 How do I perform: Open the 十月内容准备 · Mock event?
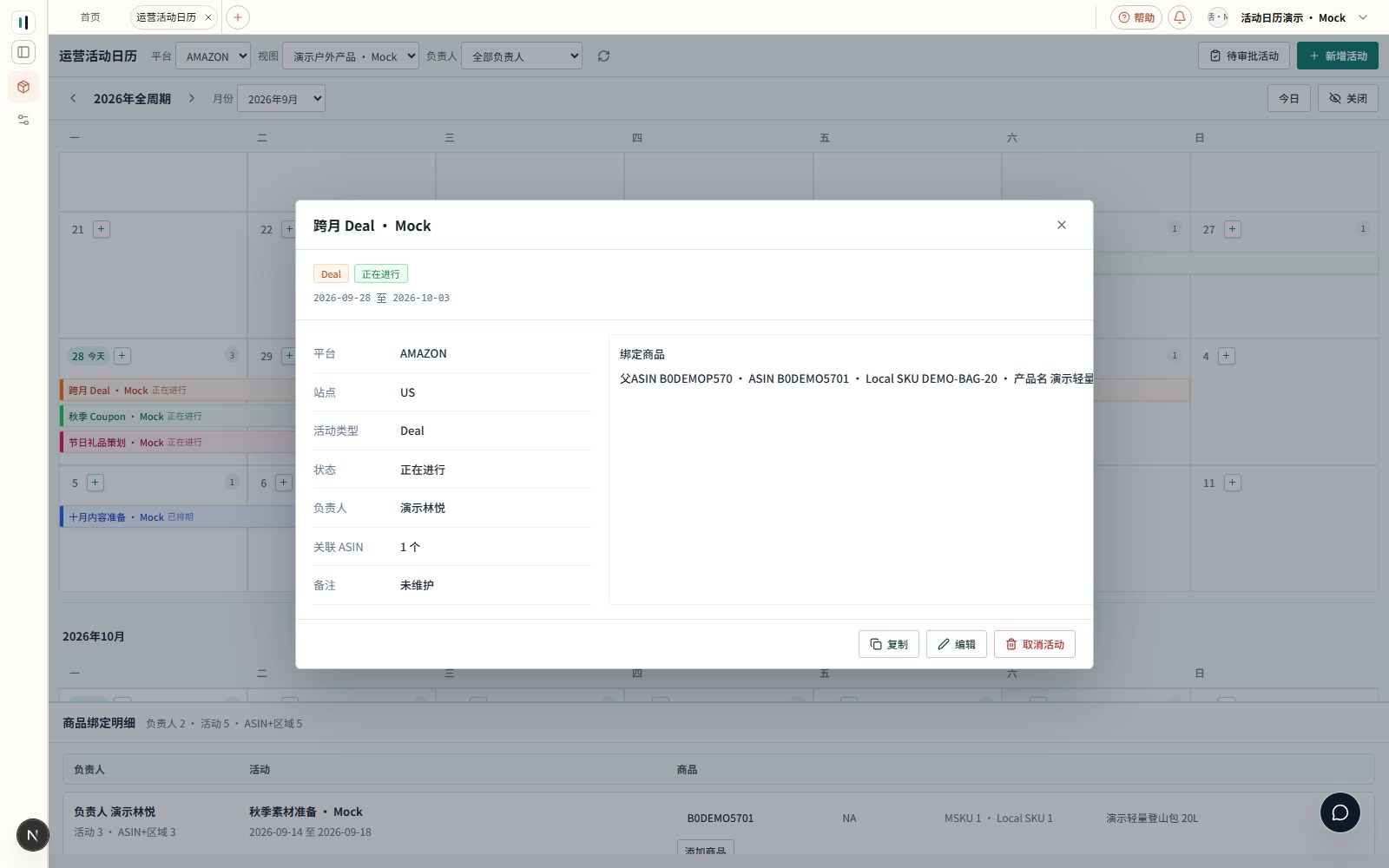pyautogui.click(x=178, y=517)
